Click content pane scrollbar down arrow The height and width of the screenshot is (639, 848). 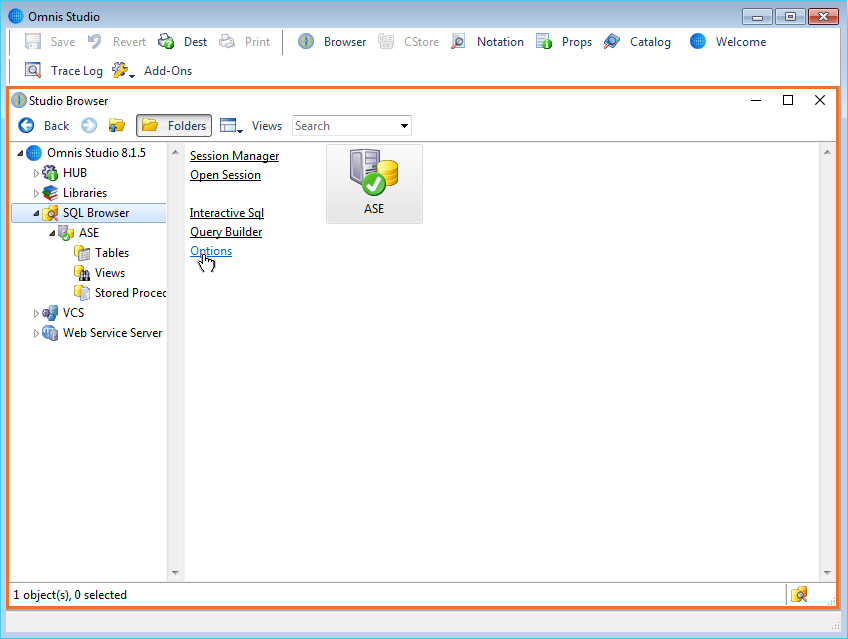pyautogui.click(x=827, y=573)
